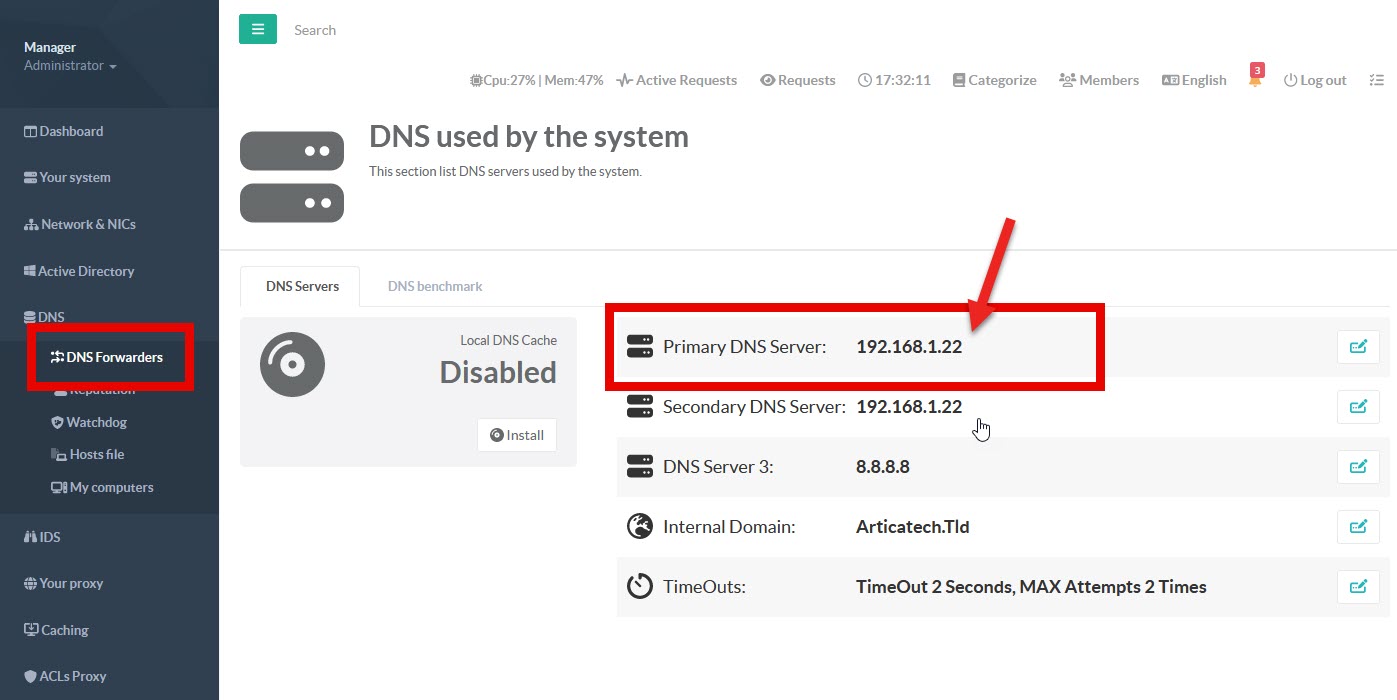Log out of the manager
Viewport: 1397px width, 700px height.
tap(1315, 80)
